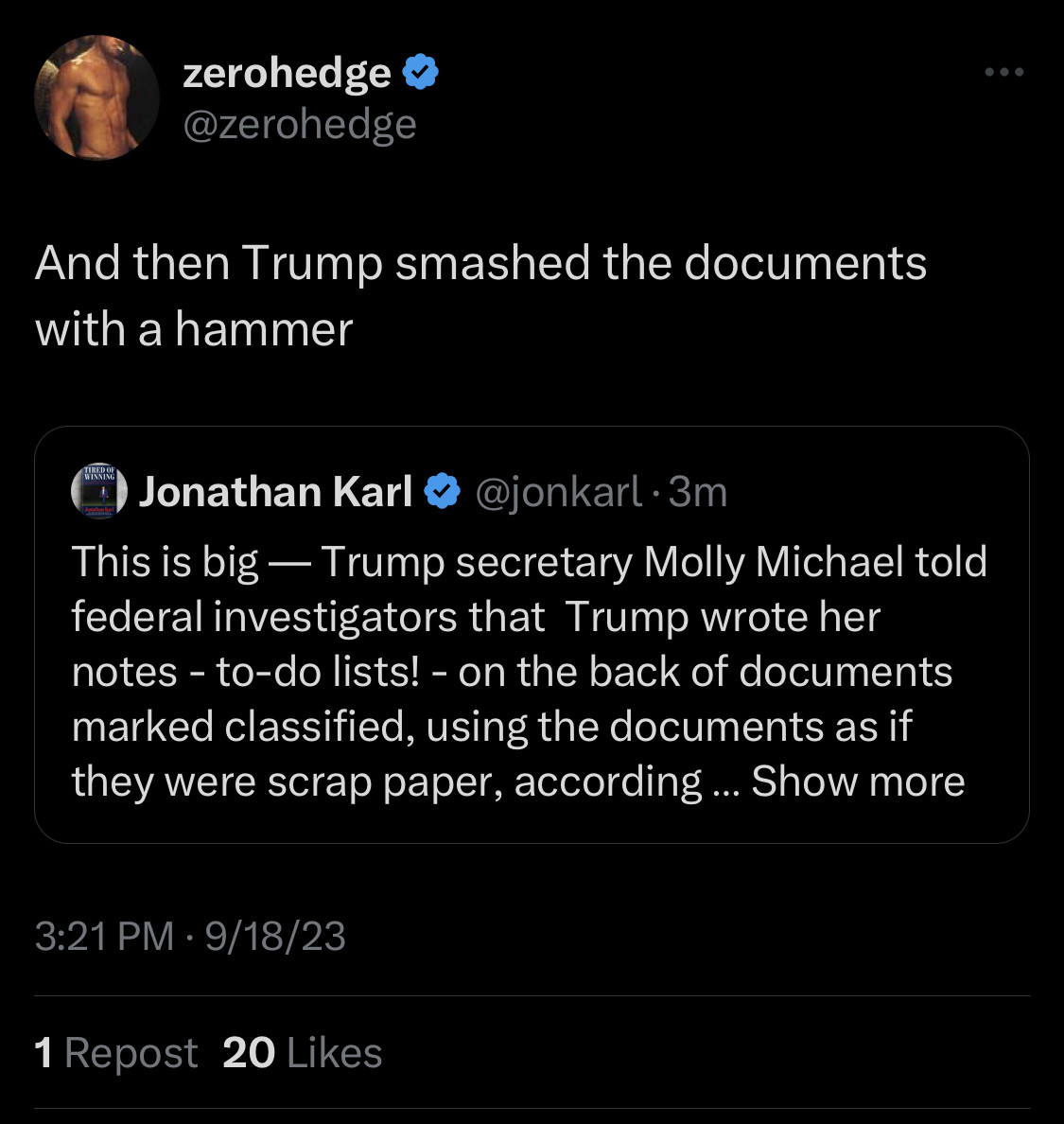Click the 3:21 PM post time
Screen dimensions: 1064x1124
click(x=104, y=937)
